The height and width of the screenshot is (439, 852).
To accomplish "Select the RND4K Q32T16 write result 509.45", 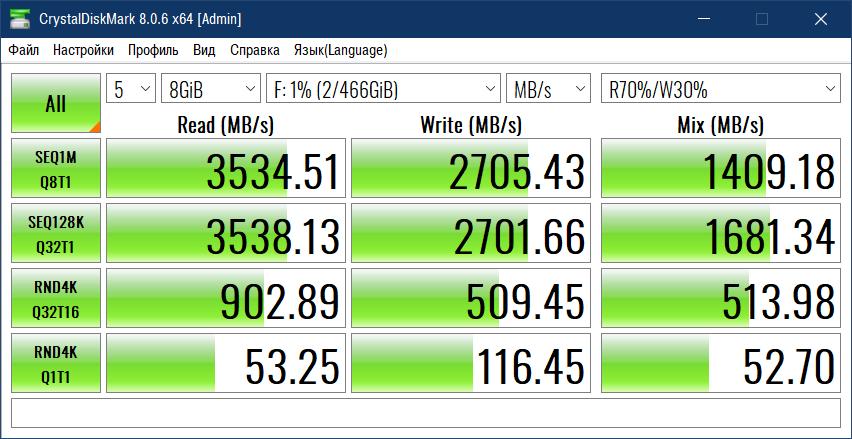I will pyautogui.click(x=471, y=298).
